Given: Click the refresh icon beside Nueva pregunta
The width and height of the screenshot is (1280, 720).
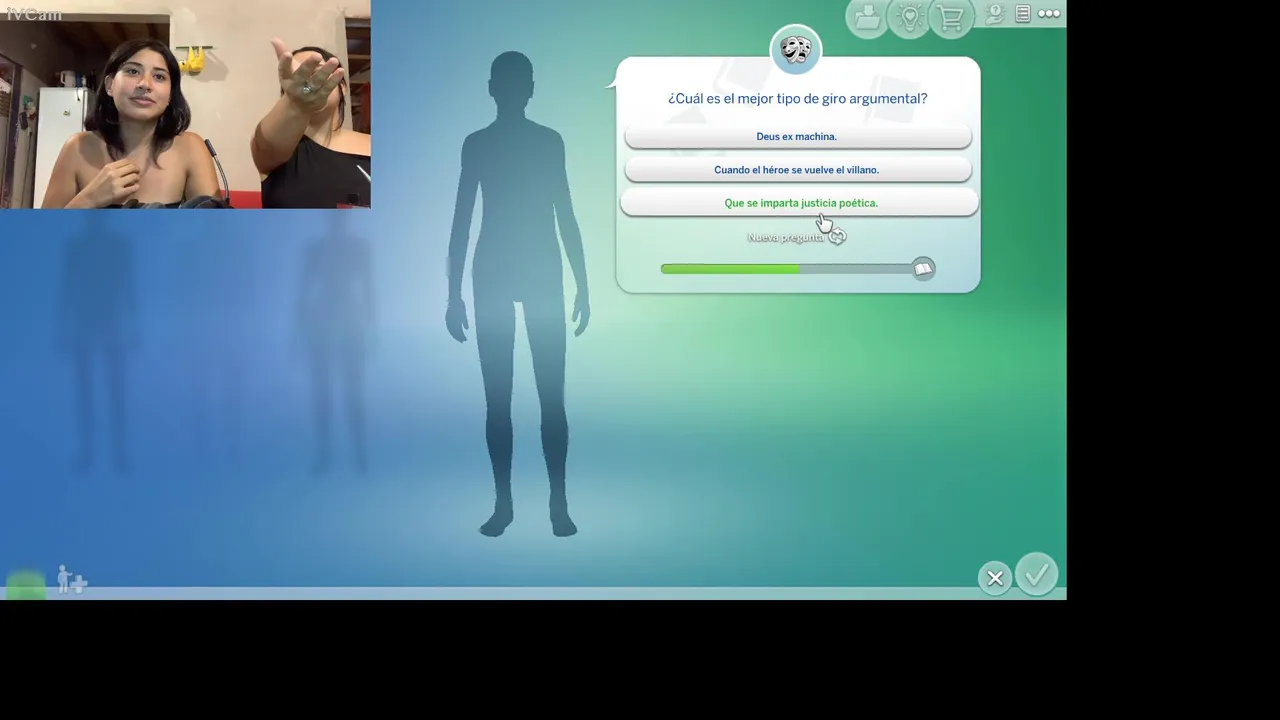Looking at the screenshot, I should (837, 237).
